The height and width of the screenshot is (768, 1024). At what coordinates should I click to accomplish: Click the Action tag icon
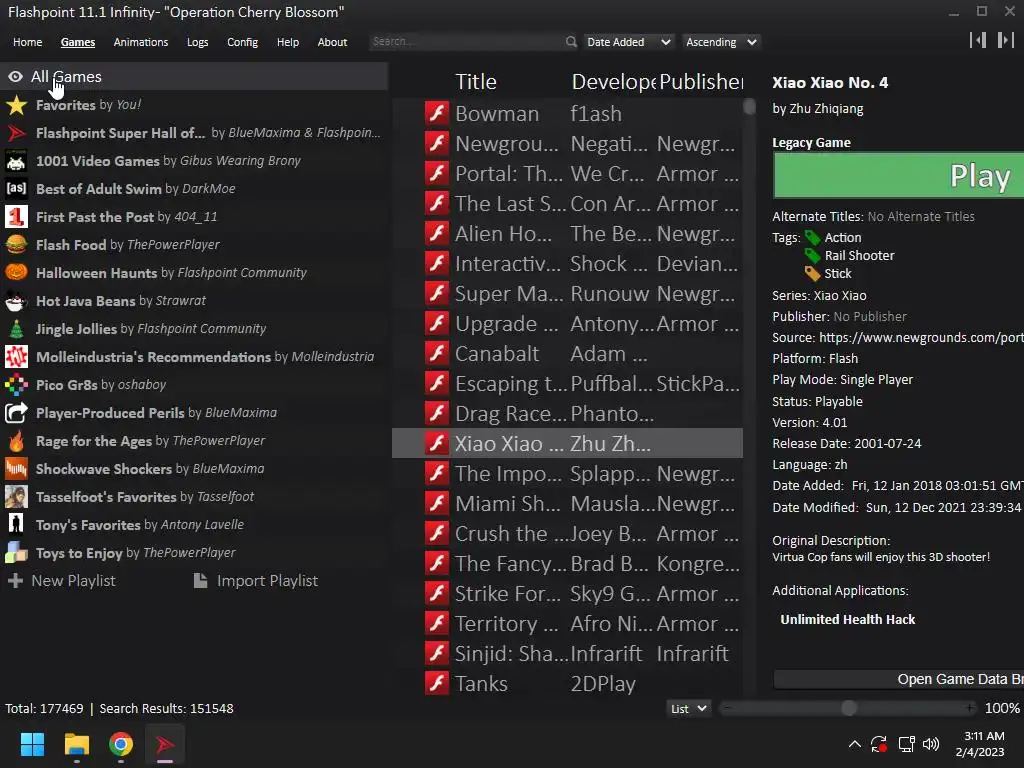pos(812,238)
